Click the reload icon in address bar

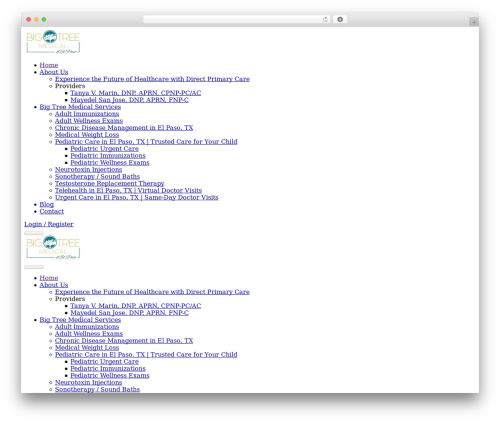coord(325,19)
